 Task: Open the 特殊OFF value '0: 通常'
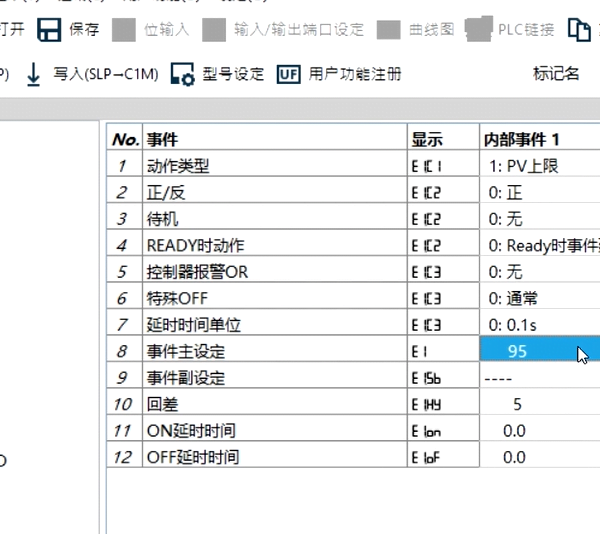(538, 298)
